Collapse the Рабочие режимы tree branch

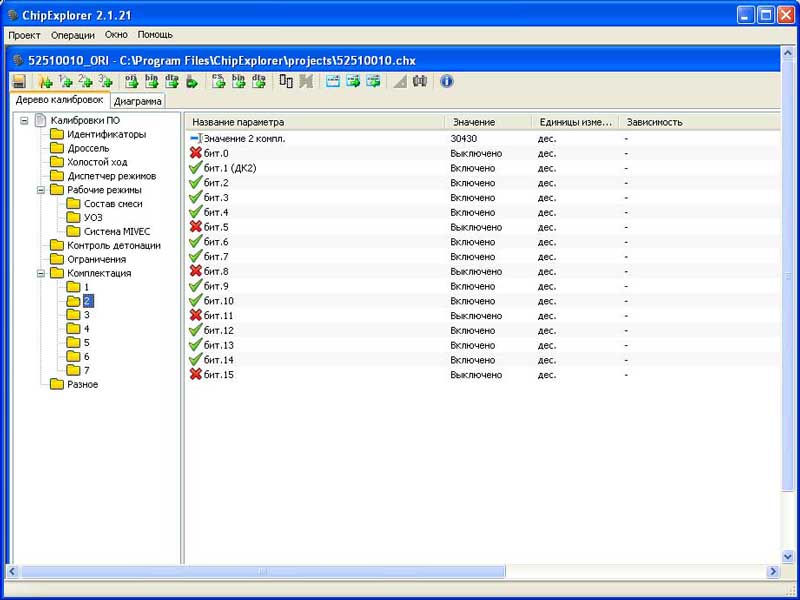point(41,190)
